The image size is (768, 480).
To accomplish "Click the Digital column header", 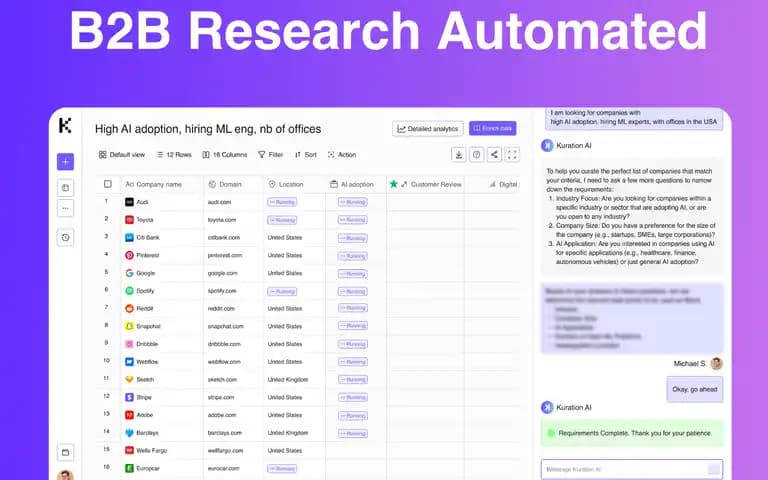I will (504, 184).
